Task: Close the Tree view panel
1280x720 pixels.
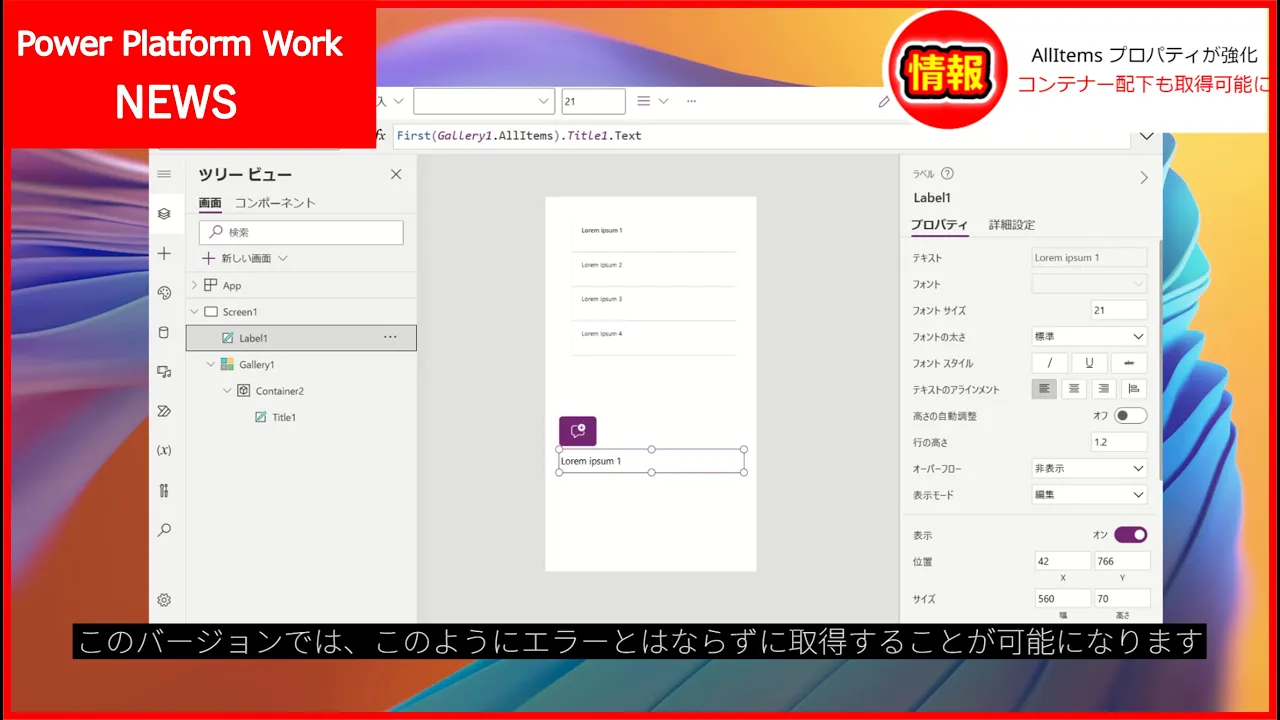Action: point(396,174)
